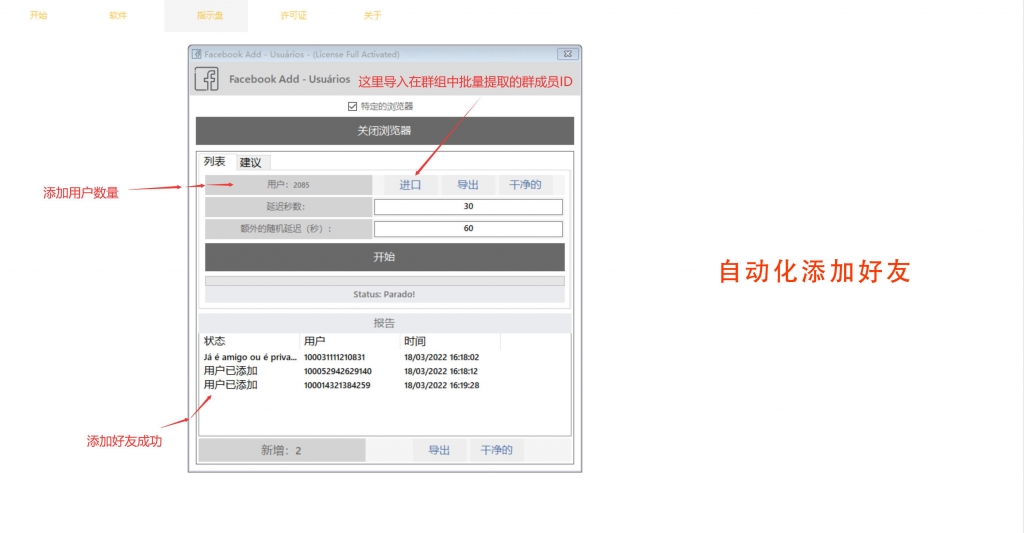Click the dark 开始 start button
This screenshot has height=533, width=1024.
point(385,257)
